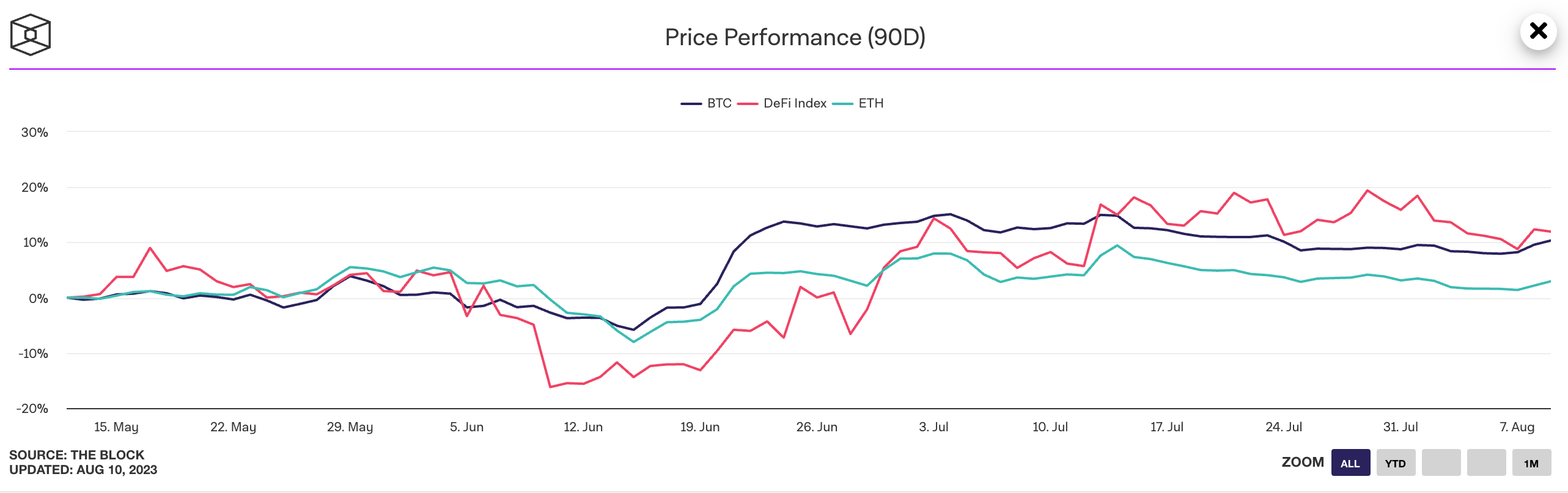The height and width of the screenshot is (493, 1568).
Task: Hide the DeFi Index legend series
Action: tap(794, 103)
